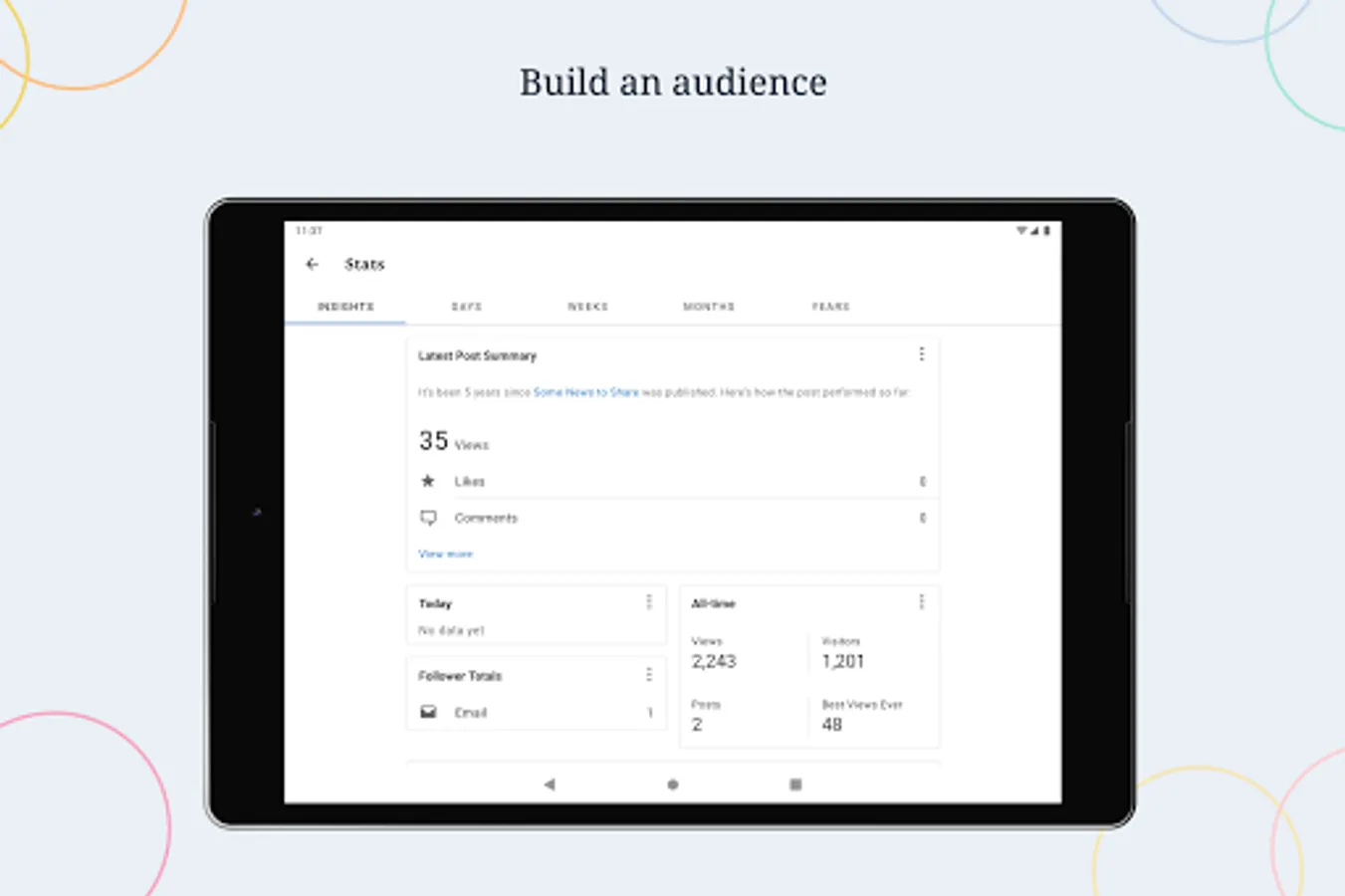The width and height of the screenshot is (1345, 896).
Task: Open the All-time card options menu
Action: coord(922,602)
